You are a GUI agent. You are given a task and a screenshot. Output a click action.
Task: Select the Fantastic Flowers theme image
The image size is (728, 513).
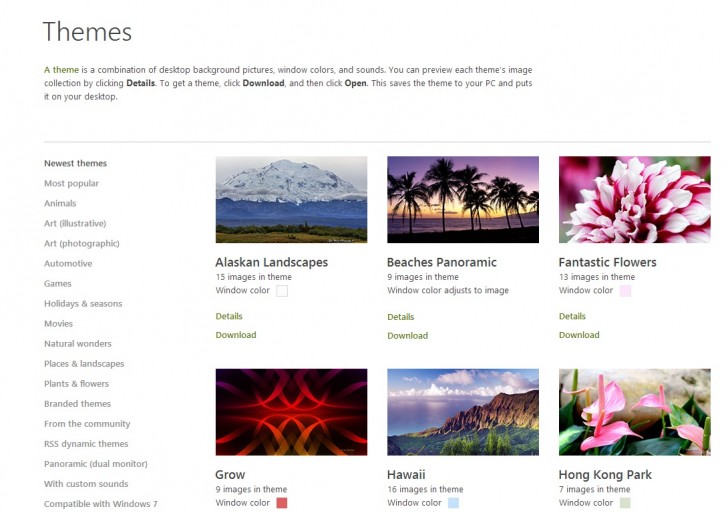click(x=635, y=199)
